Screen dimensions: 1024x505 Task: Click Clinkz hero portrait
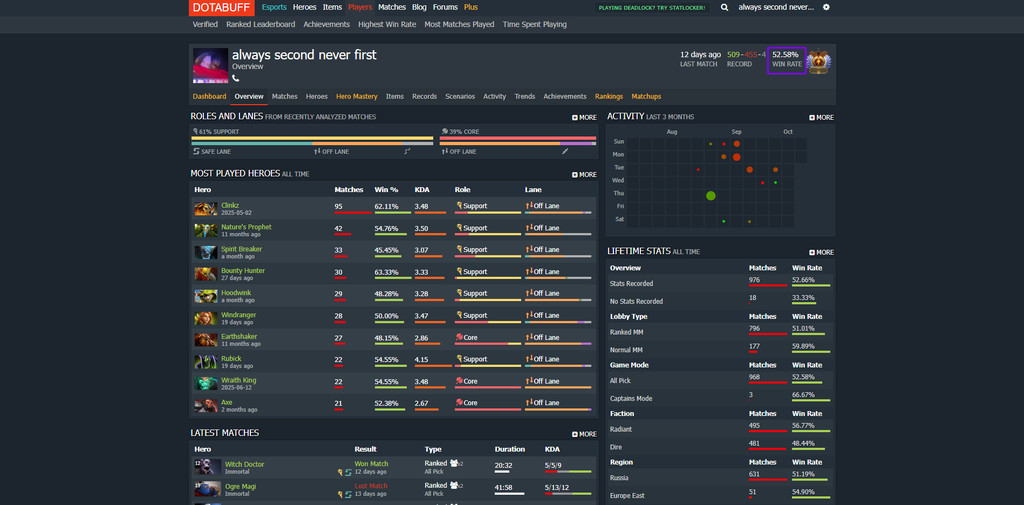pyautogui.click(x=206, y=209)
